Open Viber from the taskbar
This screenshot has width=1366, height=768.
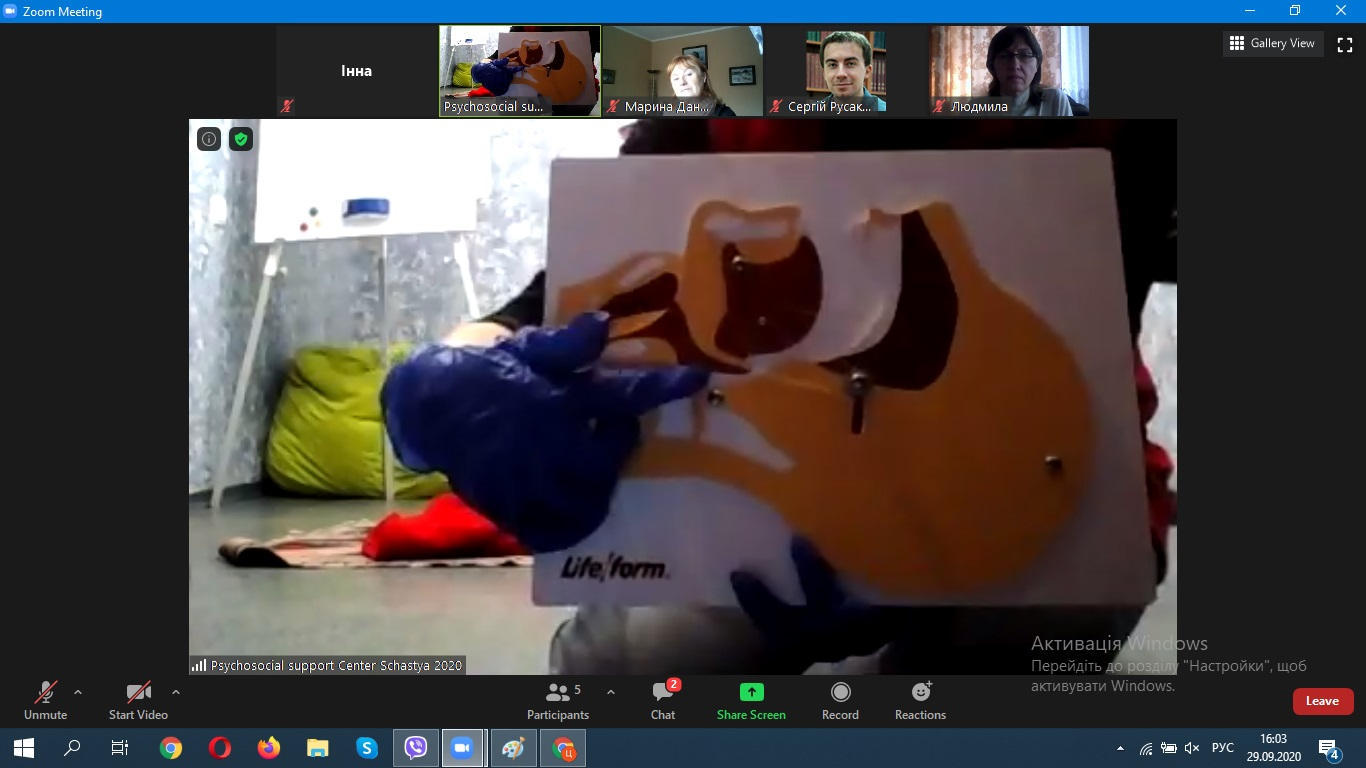pyautogui.click(x=416, y=748)
